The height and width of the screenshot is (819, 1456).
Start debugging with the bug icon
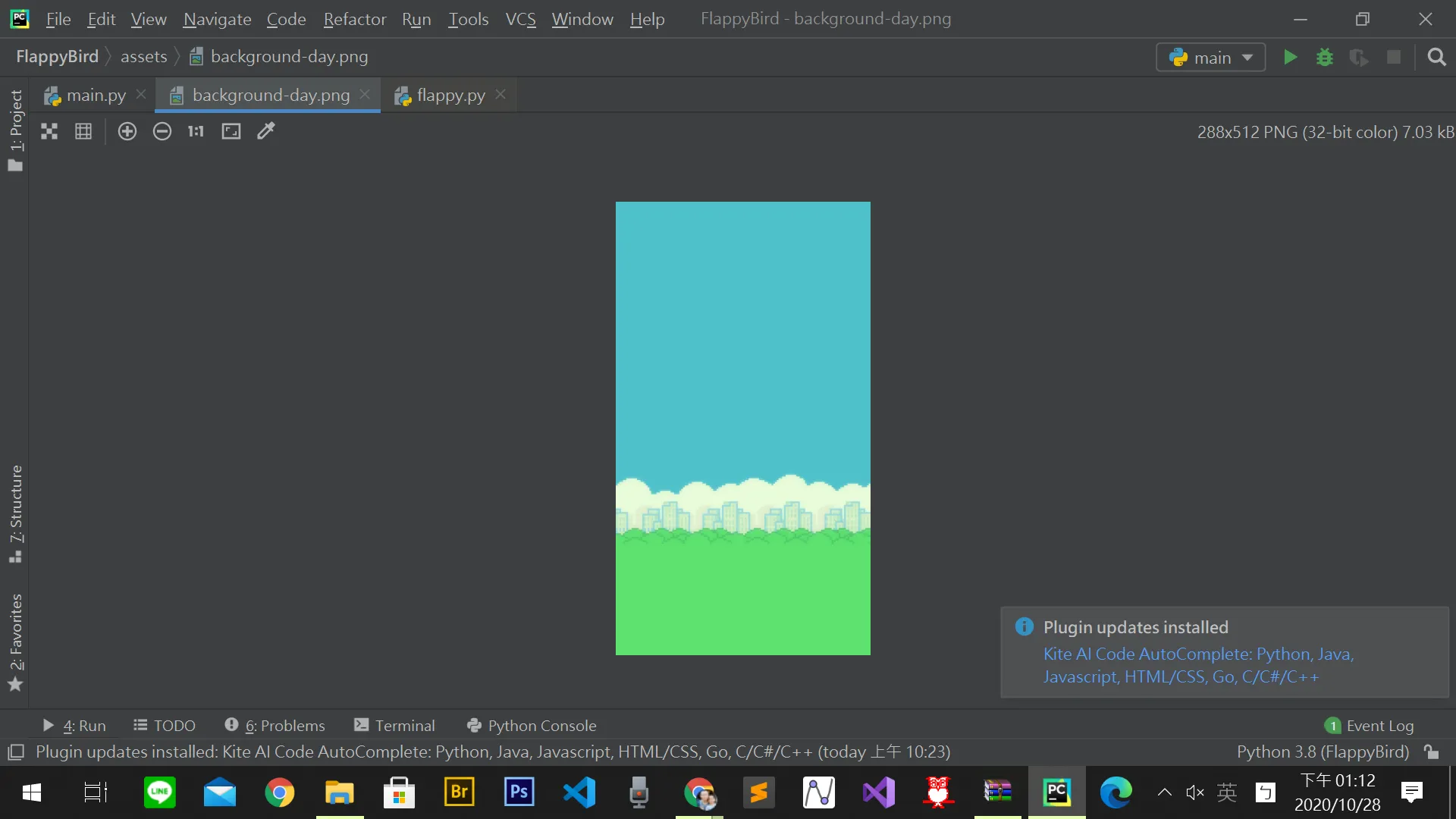point(1324,58)
